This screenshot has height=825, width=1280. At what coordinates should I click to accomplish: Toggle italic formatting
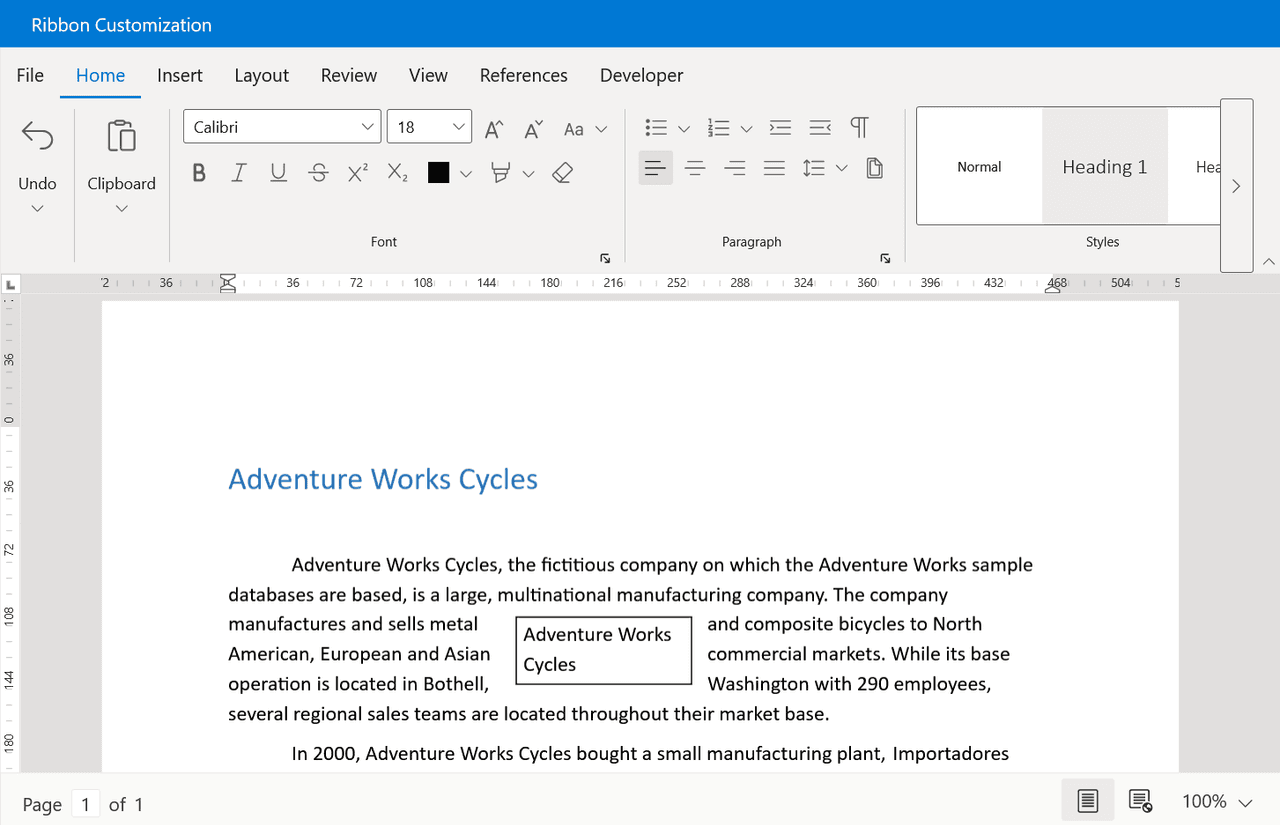[x=238, y=173]
